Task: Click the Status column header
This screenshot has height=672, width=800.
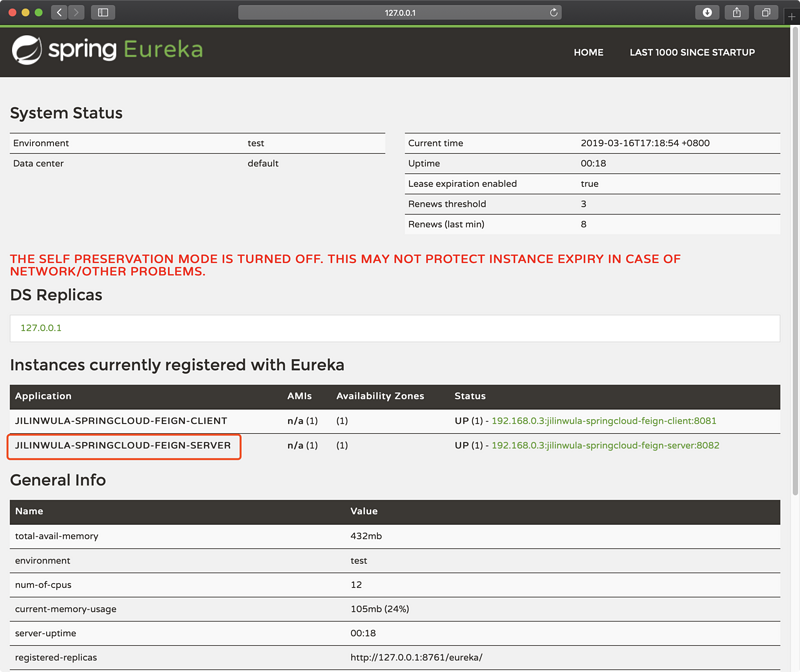Action: point(470,396)
